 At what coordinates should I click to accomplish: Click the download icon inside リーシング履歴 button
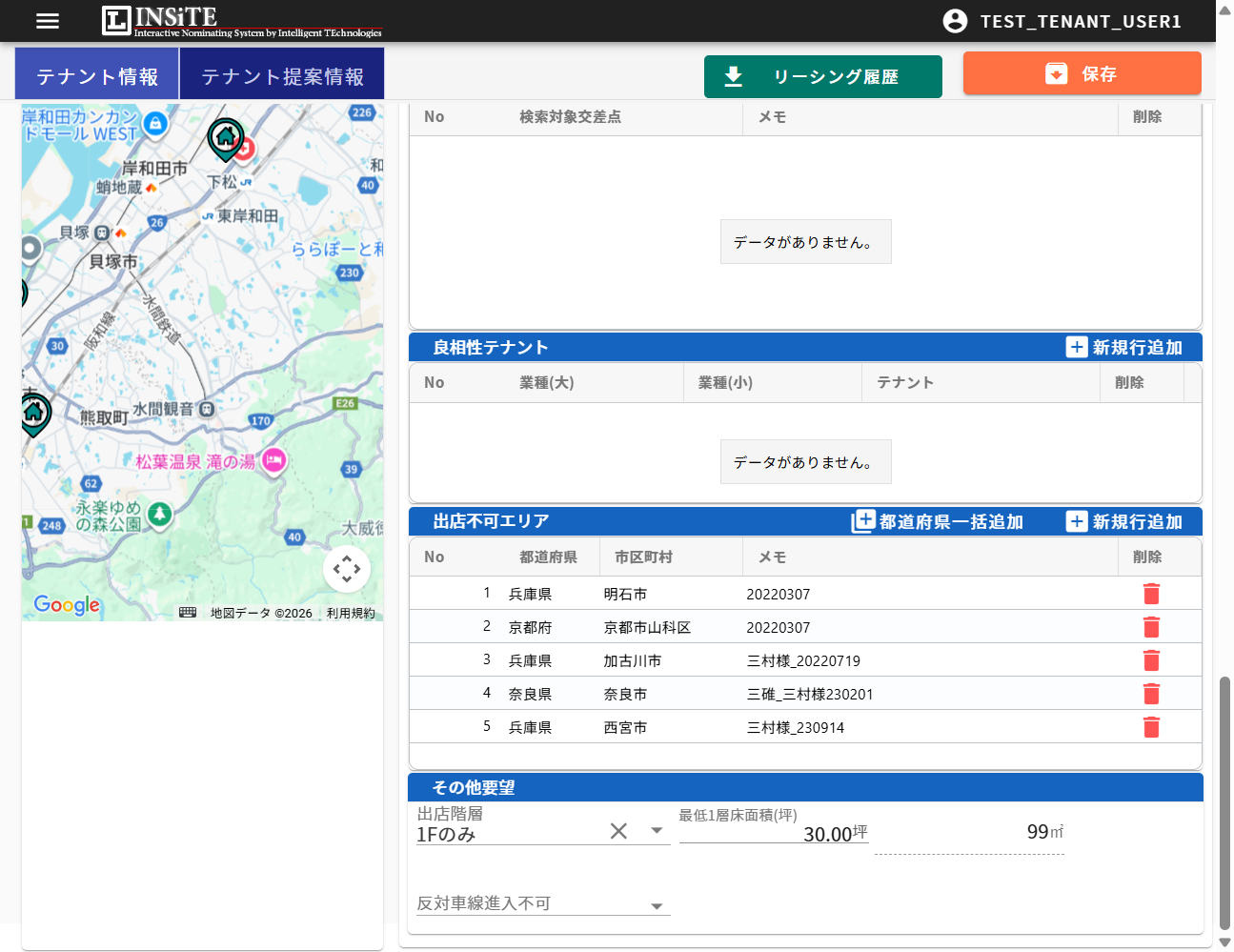tap(734, 75)
